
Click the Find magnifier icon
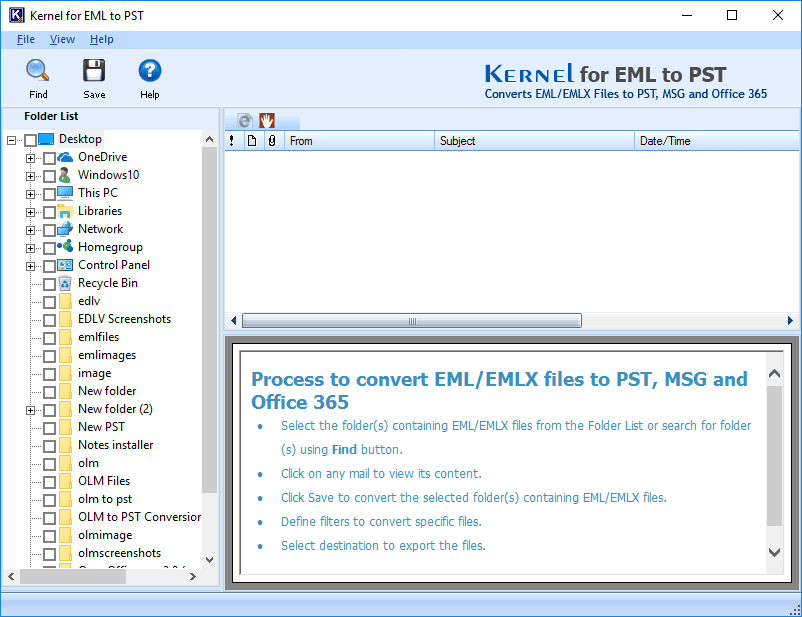point(38,71)
